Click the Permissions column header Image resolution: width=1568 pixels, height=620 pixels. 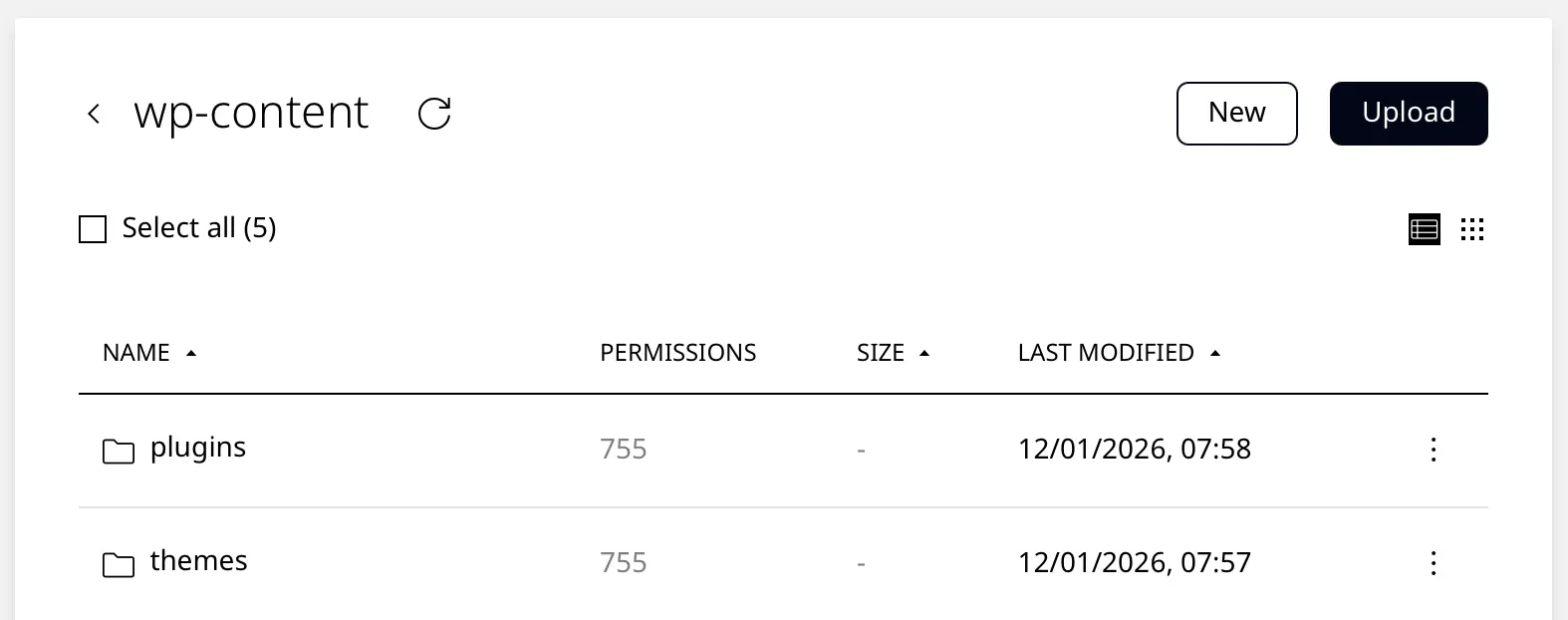tap(677, 353)
